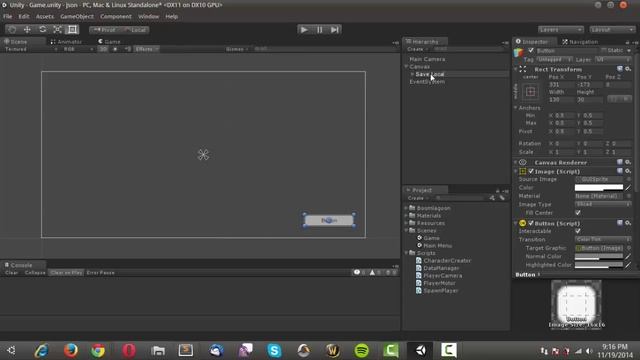Open the Tag dropdown
This screenshot has width=640, height=360.
[x=554, y=60]
